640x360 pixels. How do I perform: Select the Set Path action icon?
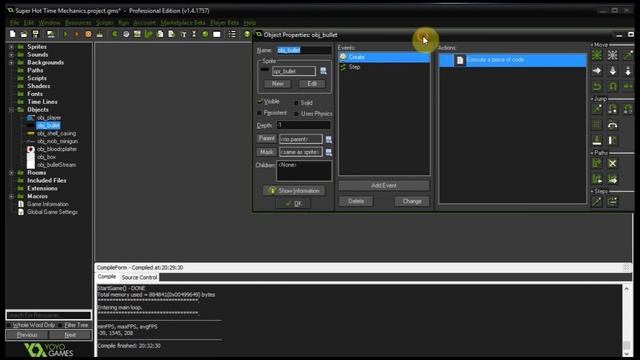point(597,163)
